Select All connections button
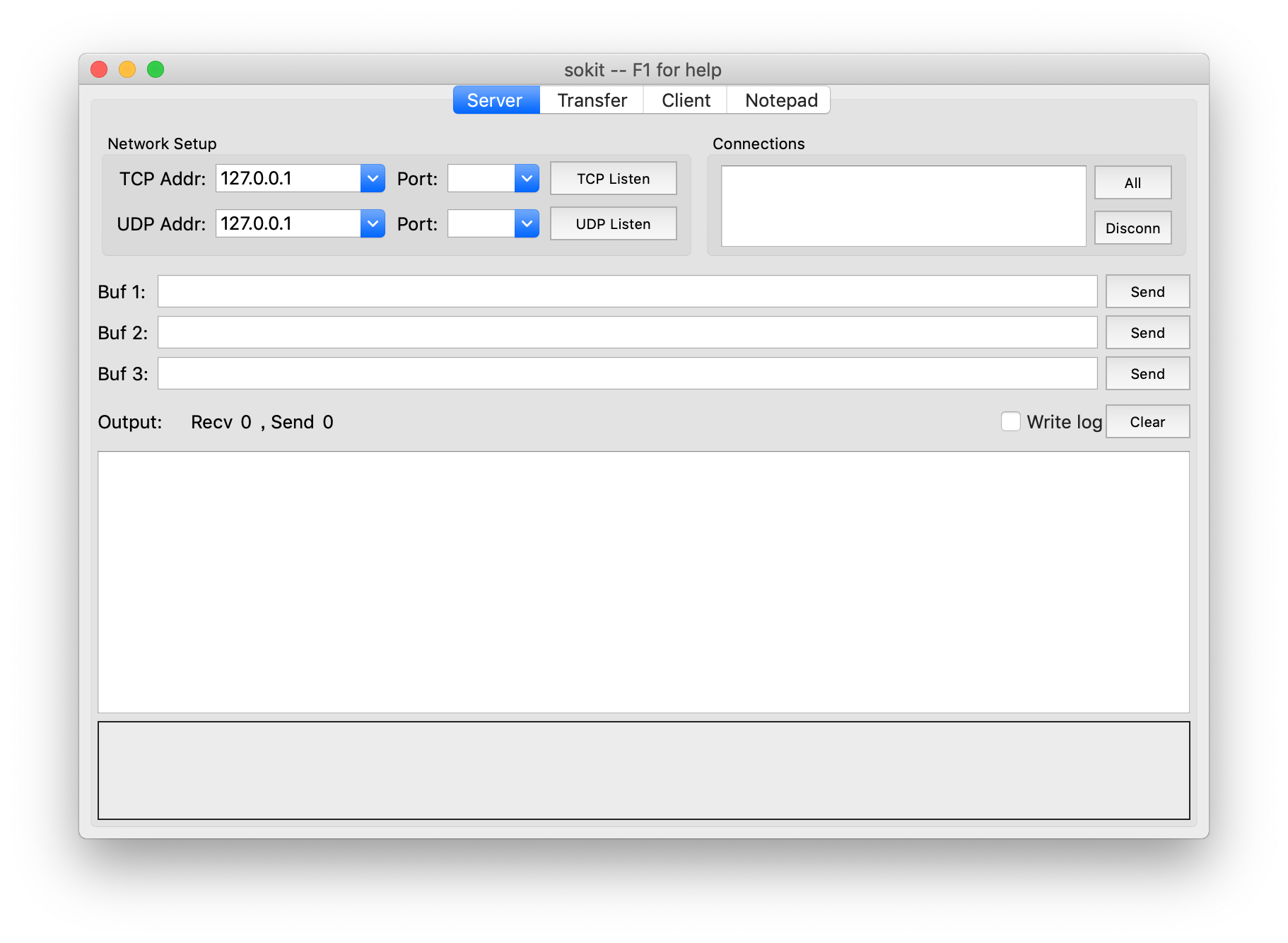The height and width of the screenshot is (943, 1288). click(1132, 183)
